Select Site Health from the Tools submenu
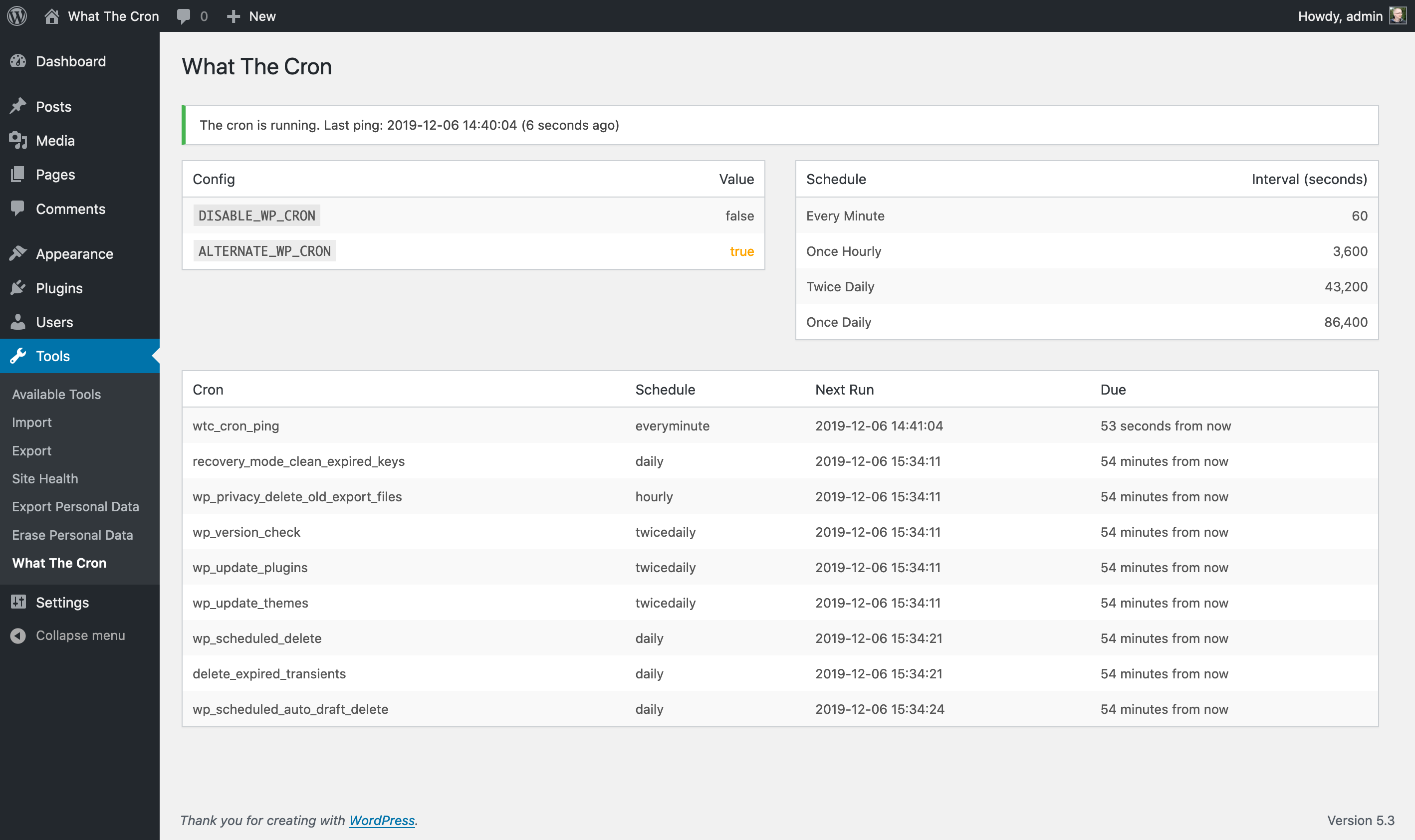This screenshot has width=1415, height=840. 45,478
